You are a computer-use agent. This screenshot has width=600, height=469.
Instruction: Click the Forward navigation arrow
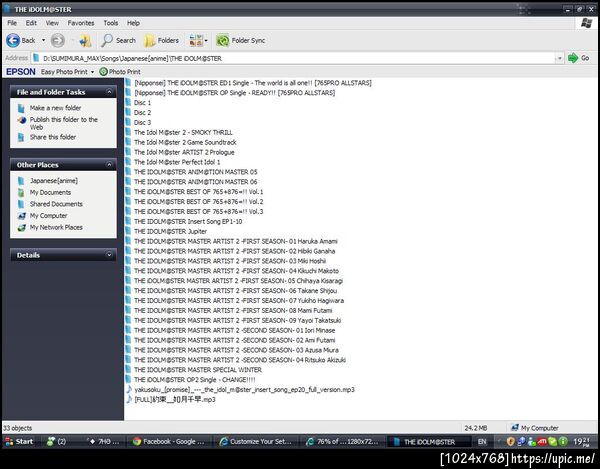coord(58,40)
